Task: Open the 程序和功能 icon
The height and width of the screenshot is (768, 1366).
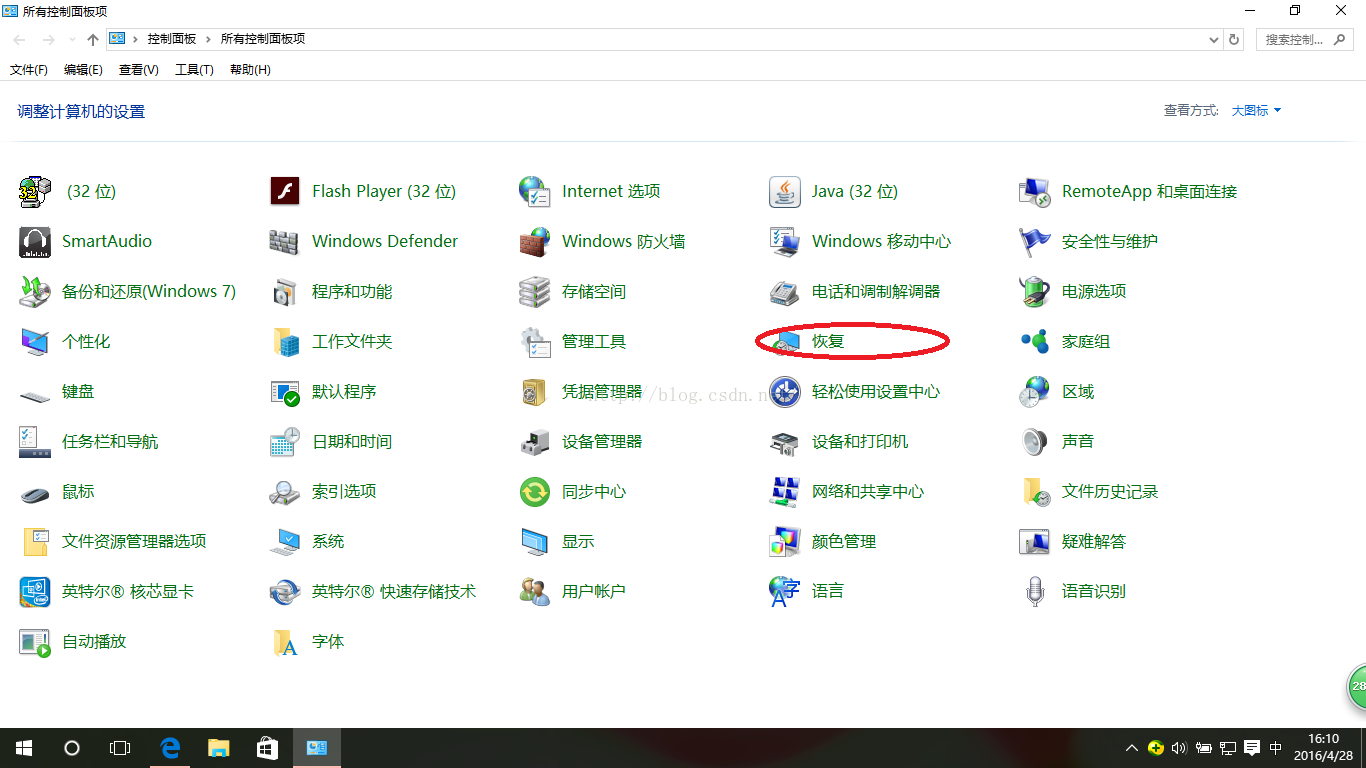Action: [285, 291]
